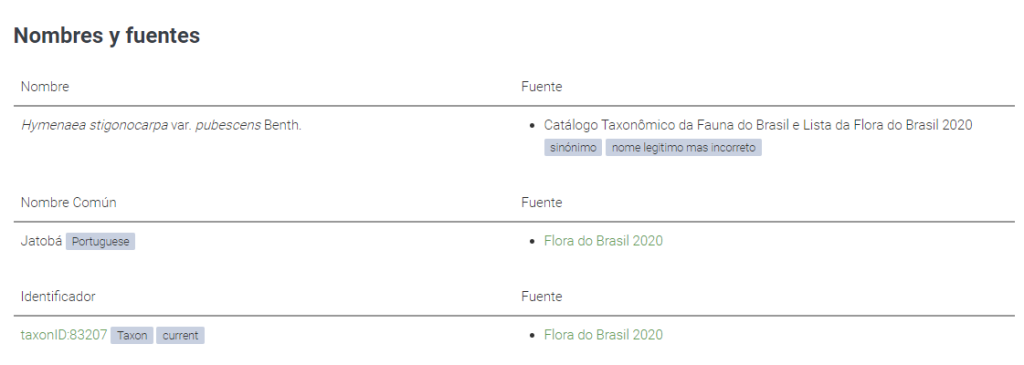
Task: Click the Benth. author abbreviation
Action: 283,125
